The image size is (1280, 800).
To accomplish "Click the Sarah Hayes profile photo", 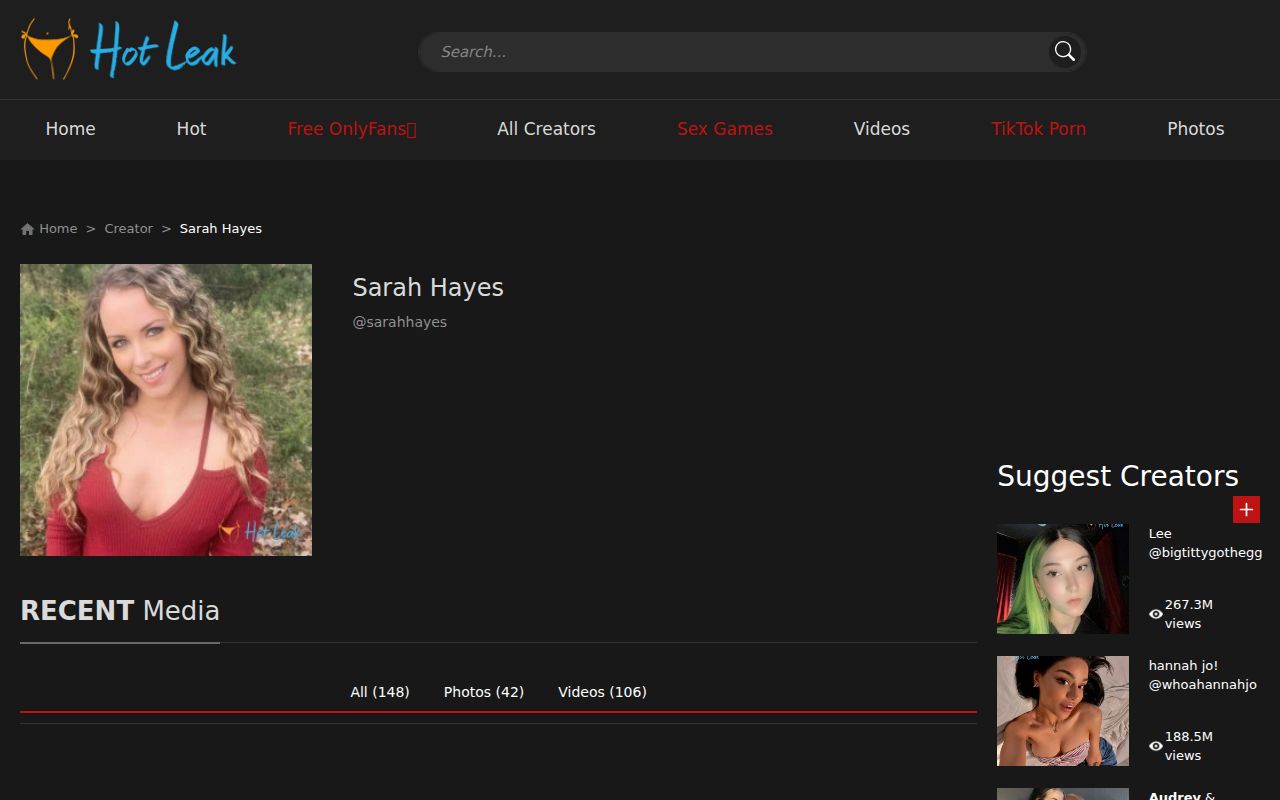I will pos(165,409).
